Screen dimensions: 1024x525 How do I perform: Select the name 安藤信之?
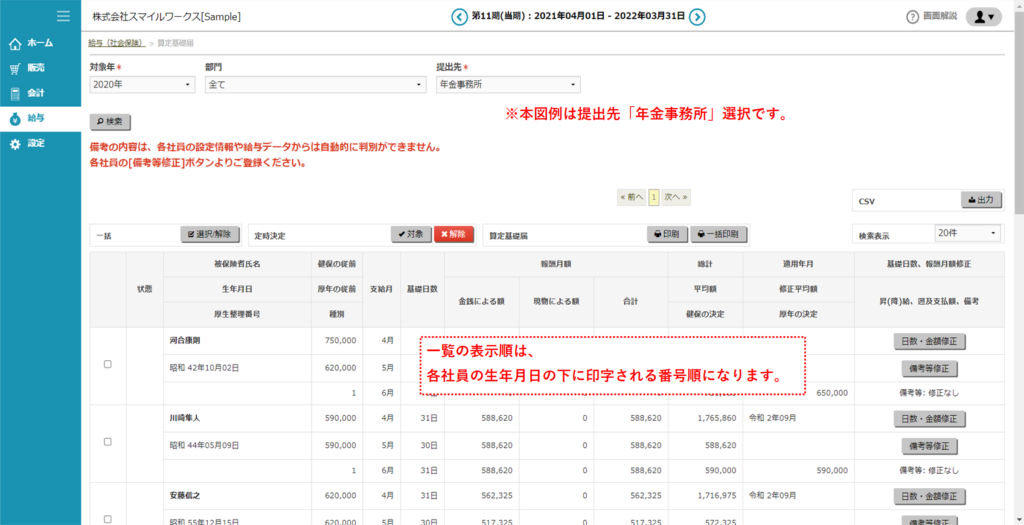[x=185, y=496]
